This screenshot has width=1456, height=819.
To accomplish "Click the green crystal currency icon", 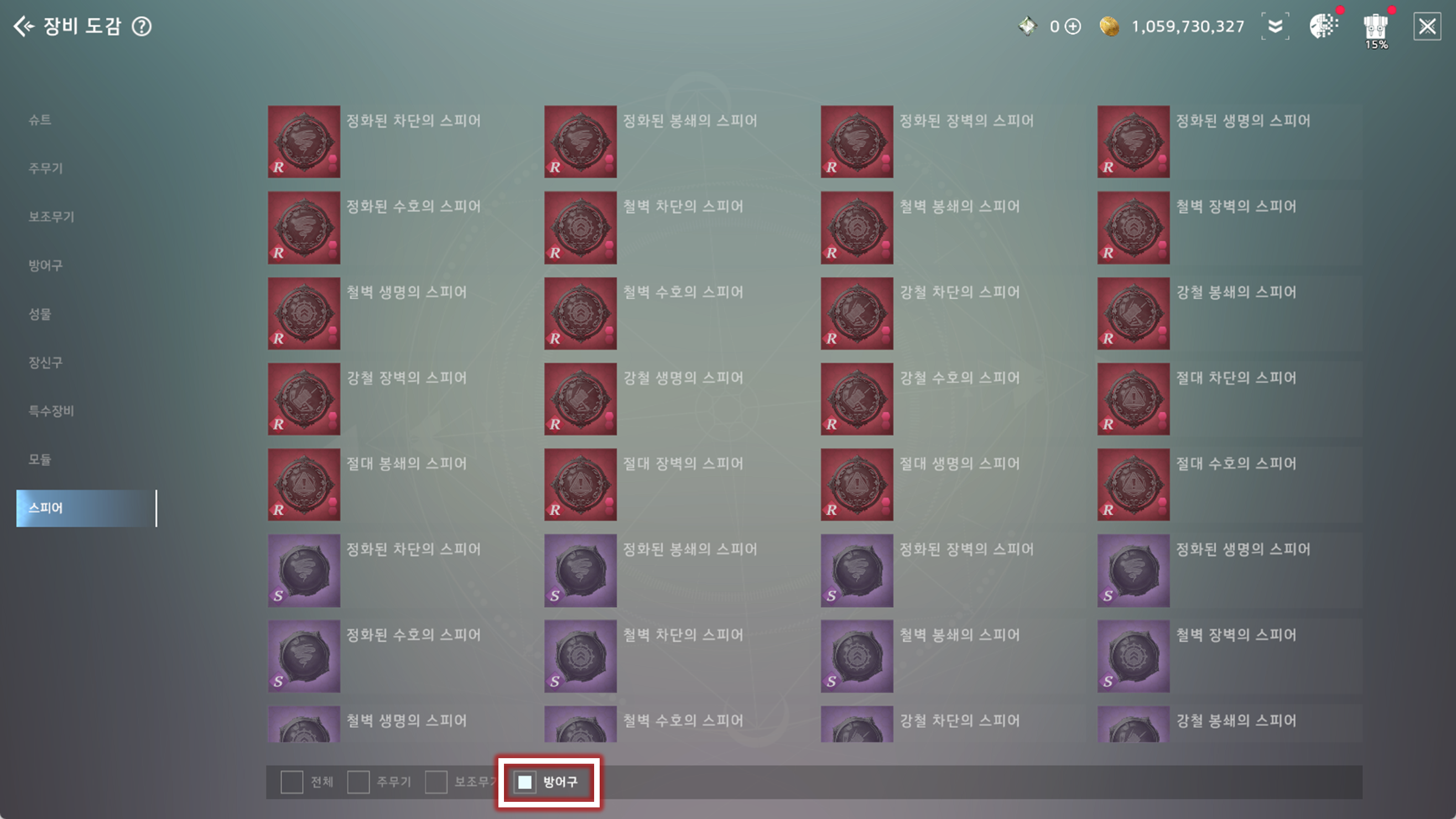I will click(1028, 27).
